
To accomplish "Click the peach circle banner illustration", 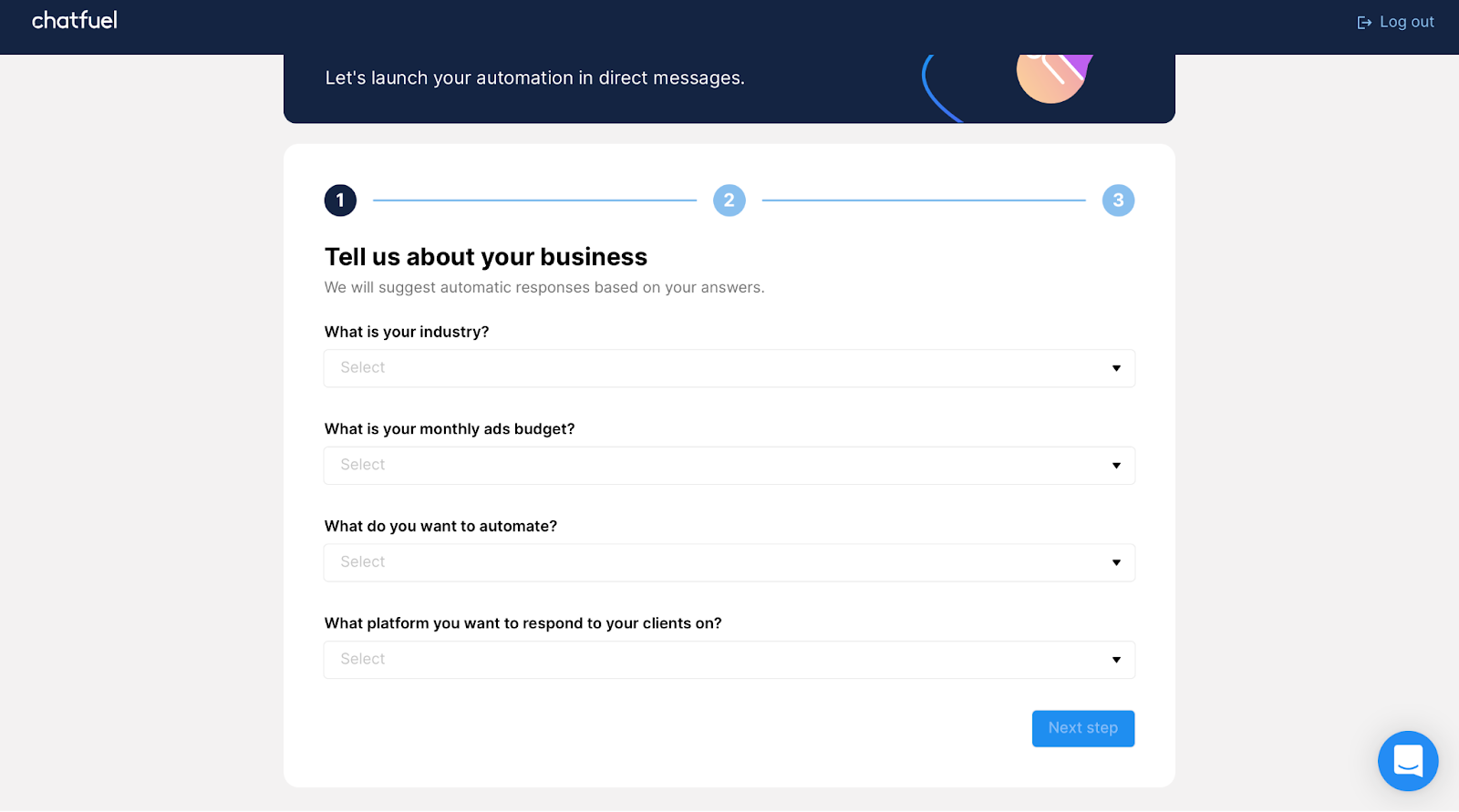I will point(1050,80).
